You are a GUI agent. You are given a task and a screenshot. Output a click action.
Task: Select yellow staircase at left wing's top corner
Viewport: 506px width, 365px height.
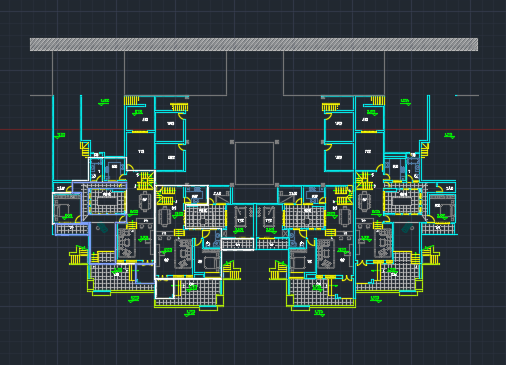[x=131, y=100]
